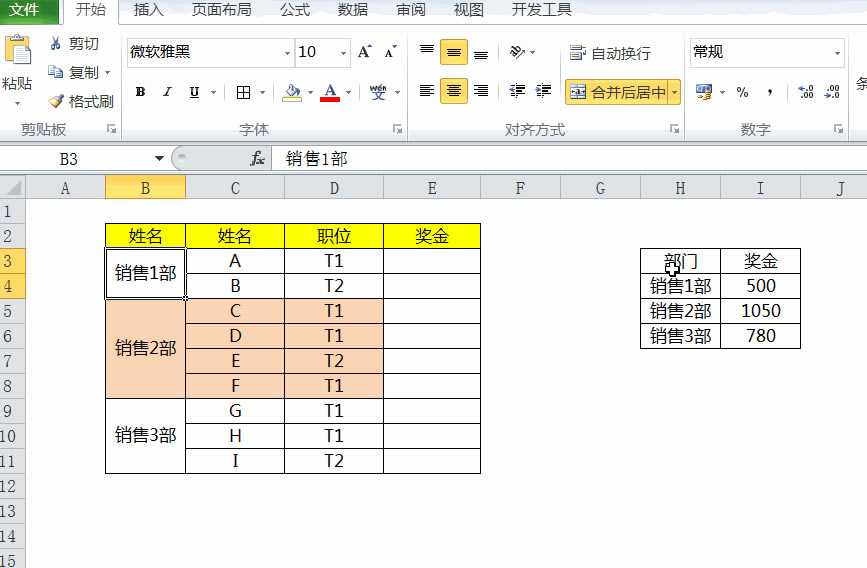This screenshot has height=568, width=867.
Task: Expand the Name Box dropdown
Action: [x=159, y=159]
